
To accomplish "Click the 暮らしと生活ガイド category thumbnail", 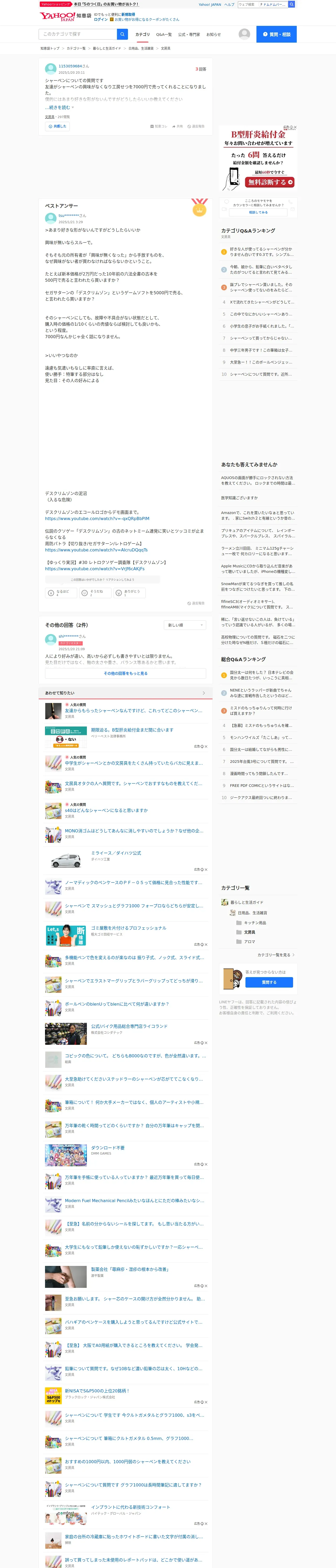I will (x=225, y=903).
